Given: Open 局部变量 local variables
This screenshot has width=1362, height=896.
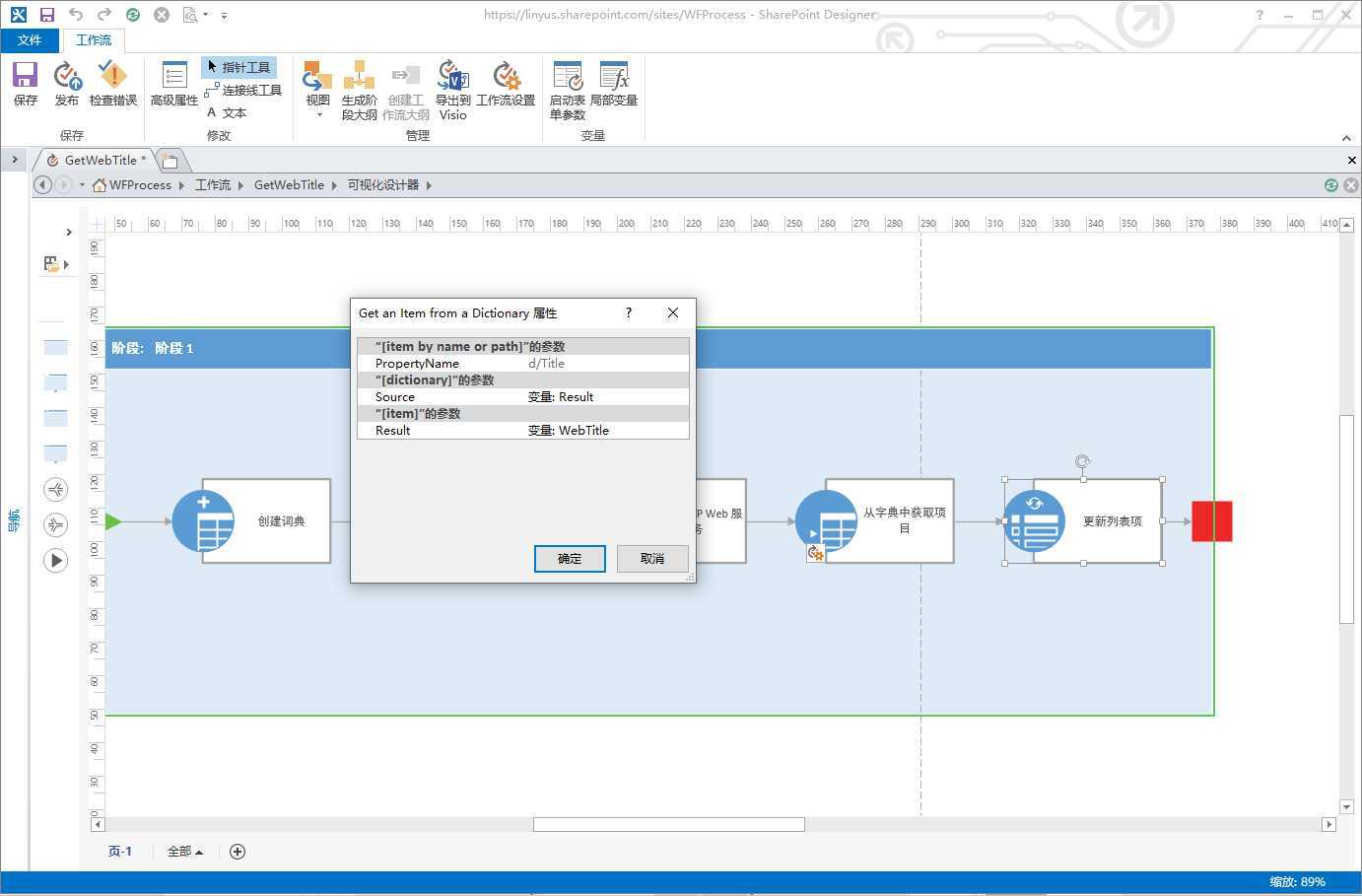Looking at the screenshot, I should [614, 84].
